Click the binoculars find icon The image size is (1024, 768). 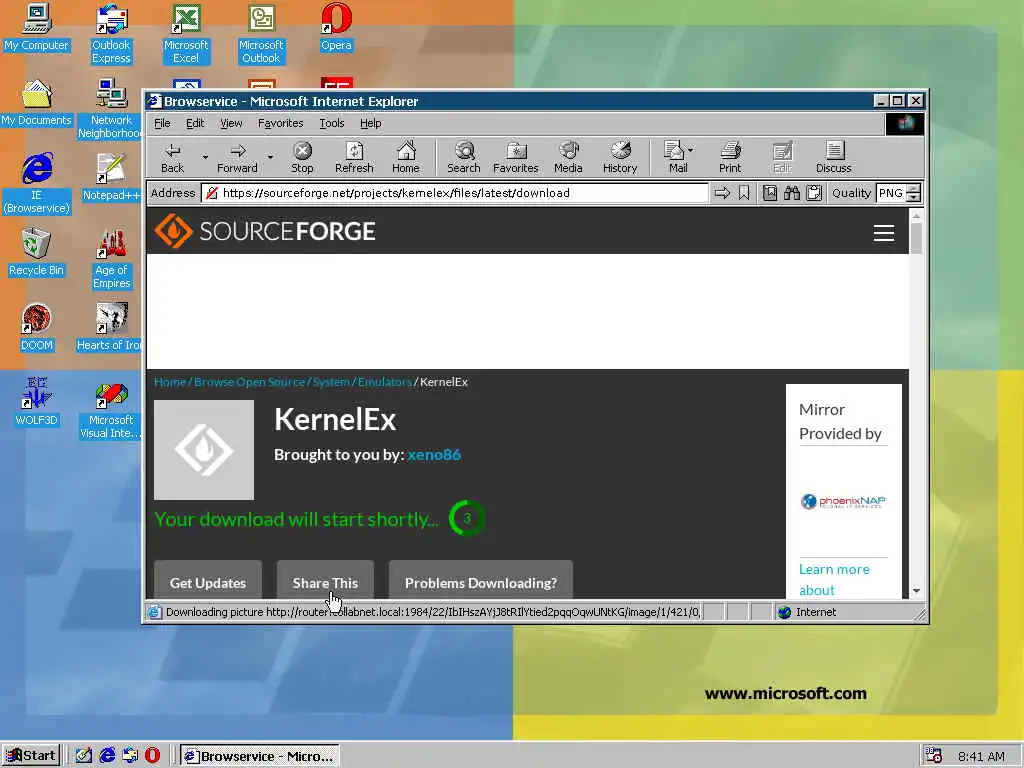(x=792, y=193)
